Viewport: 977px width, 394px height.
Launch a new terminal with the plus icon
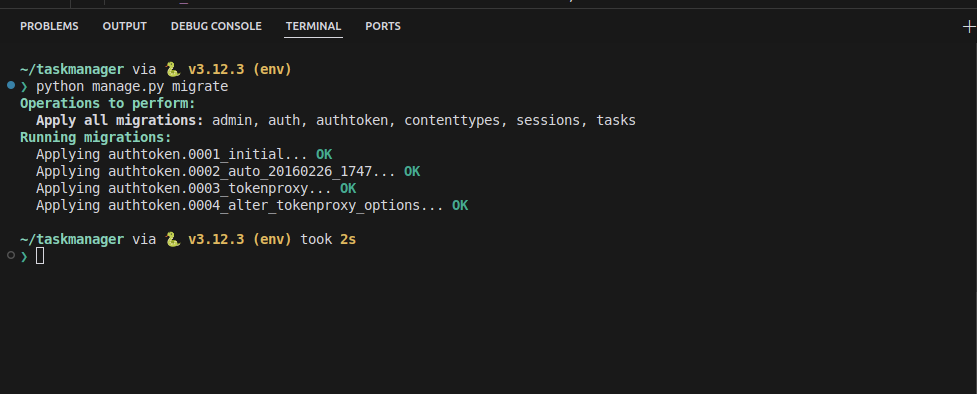click(969, 26)
